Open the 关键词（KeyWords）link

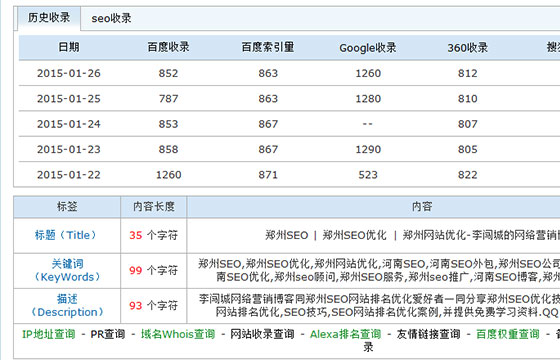tap(67, 270)
